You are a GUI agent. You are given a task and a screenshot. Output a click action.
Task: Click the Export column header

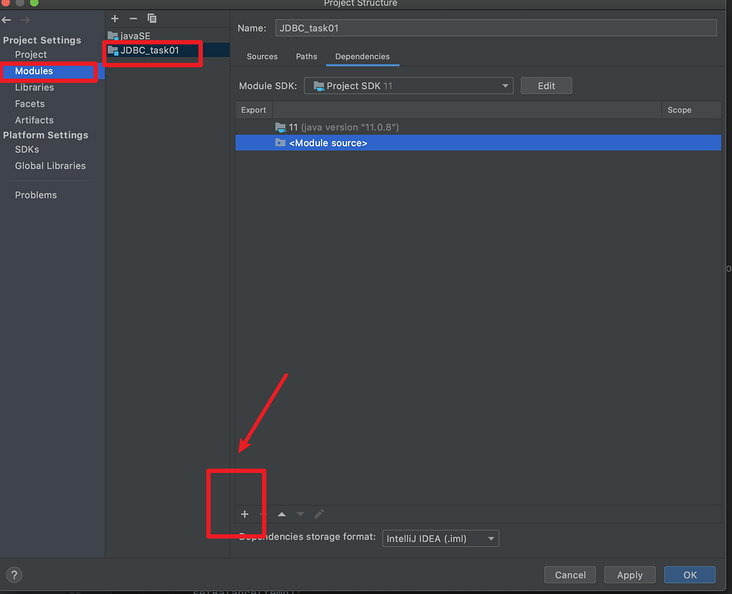(x=253, y=110)
